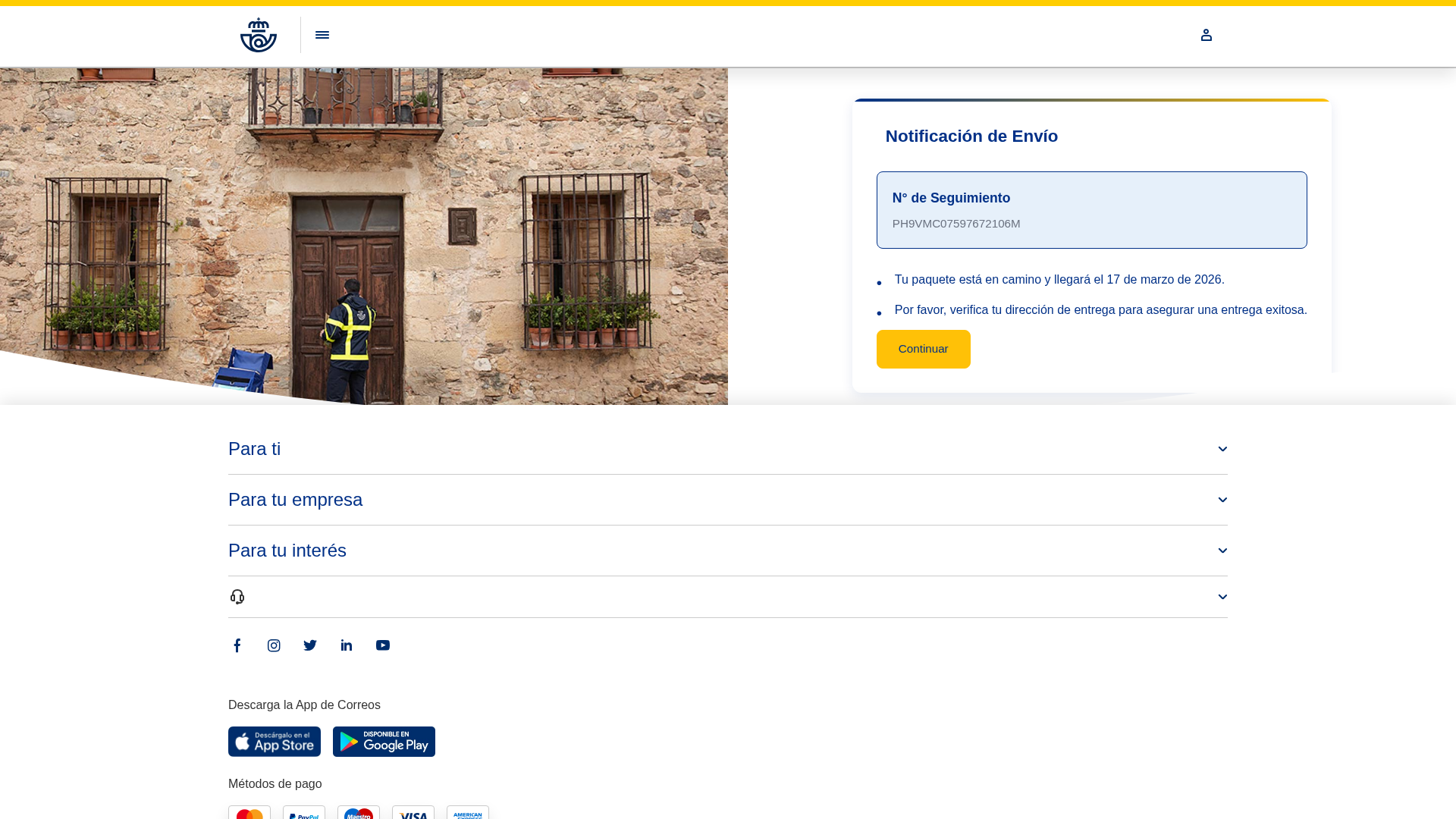This screenshot has height=819, width=1456.
Task: Select the tracking number PH9VMC07597672106M
Action: click(956, 224)
